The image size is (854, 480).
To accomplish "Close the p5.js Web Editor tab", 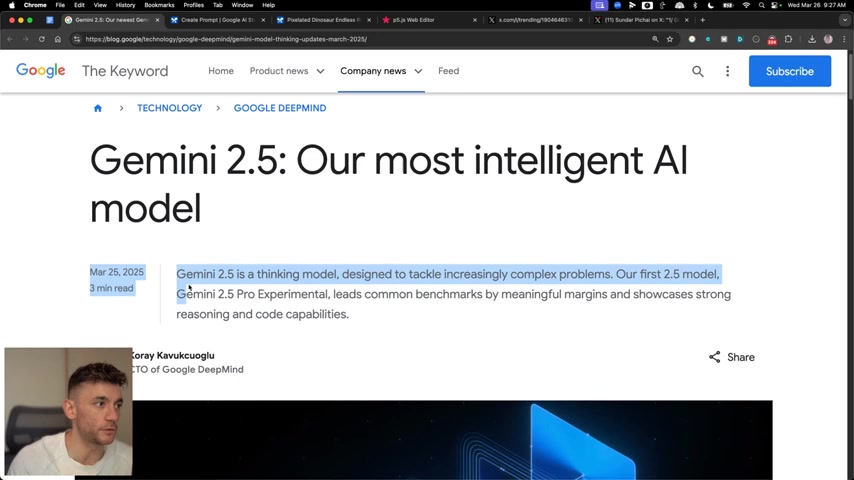I will tap(474, 20).
